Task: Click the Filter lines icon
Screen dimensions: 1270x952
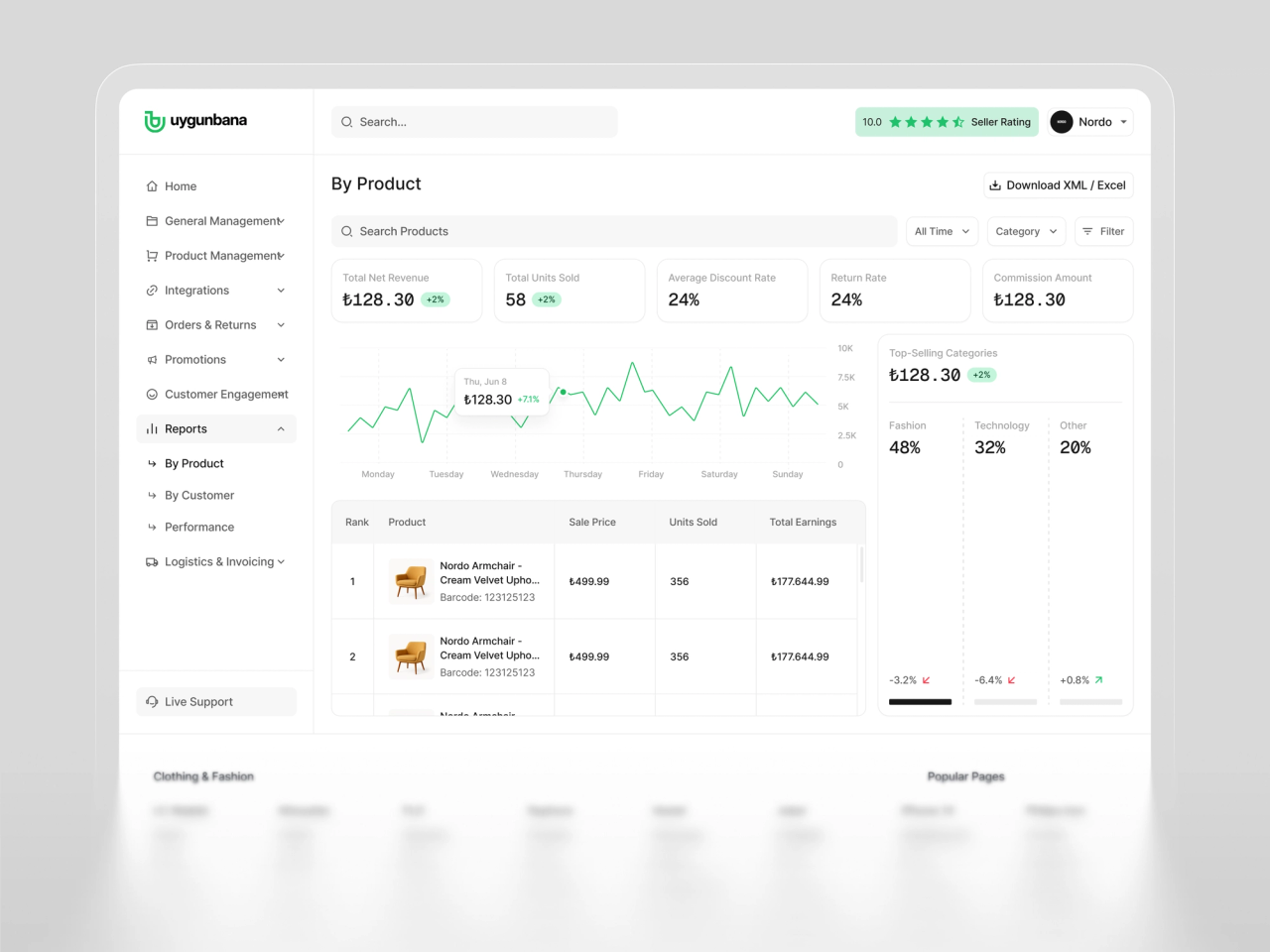Action: click(1087, 231)
